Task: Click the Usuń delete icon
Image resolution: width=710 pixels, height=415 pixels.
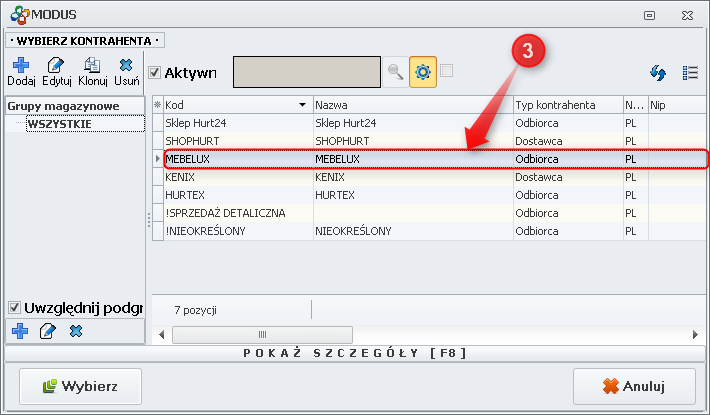Action: pyautogui.click(x=126, y=65)
